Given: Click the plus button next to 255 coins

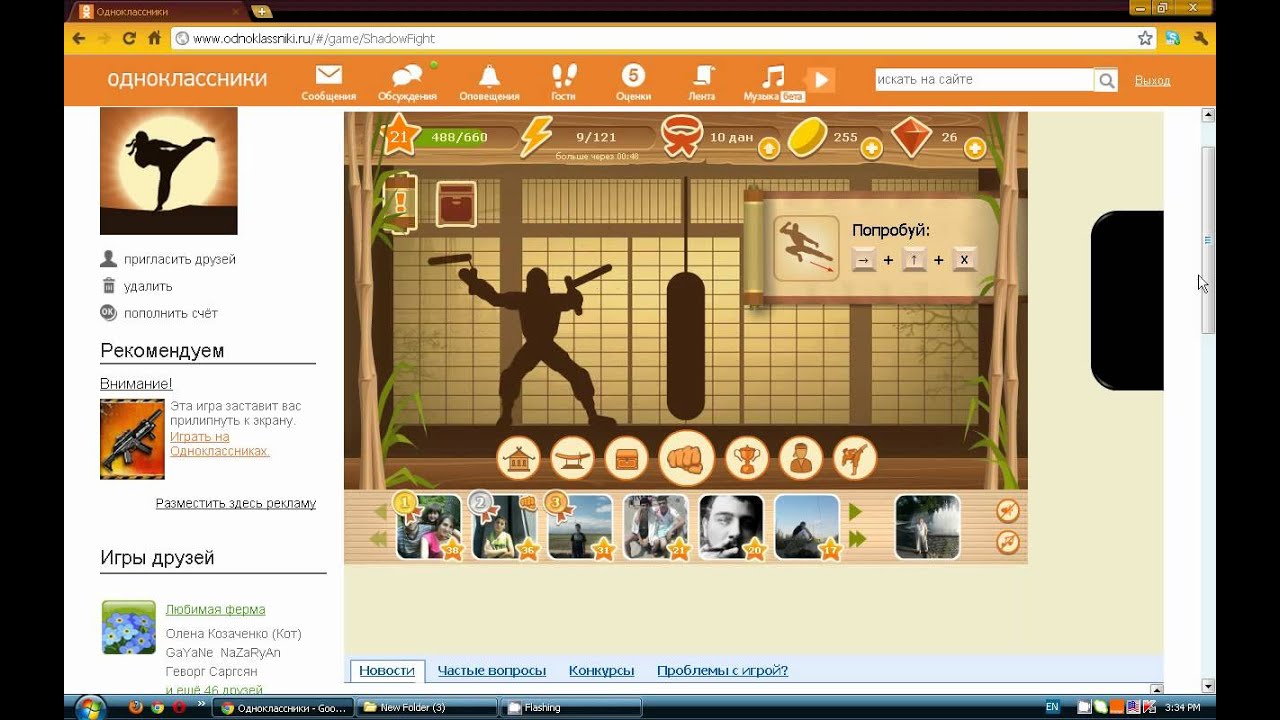Looking at the screenshot, I should click(x=871, y=149).
